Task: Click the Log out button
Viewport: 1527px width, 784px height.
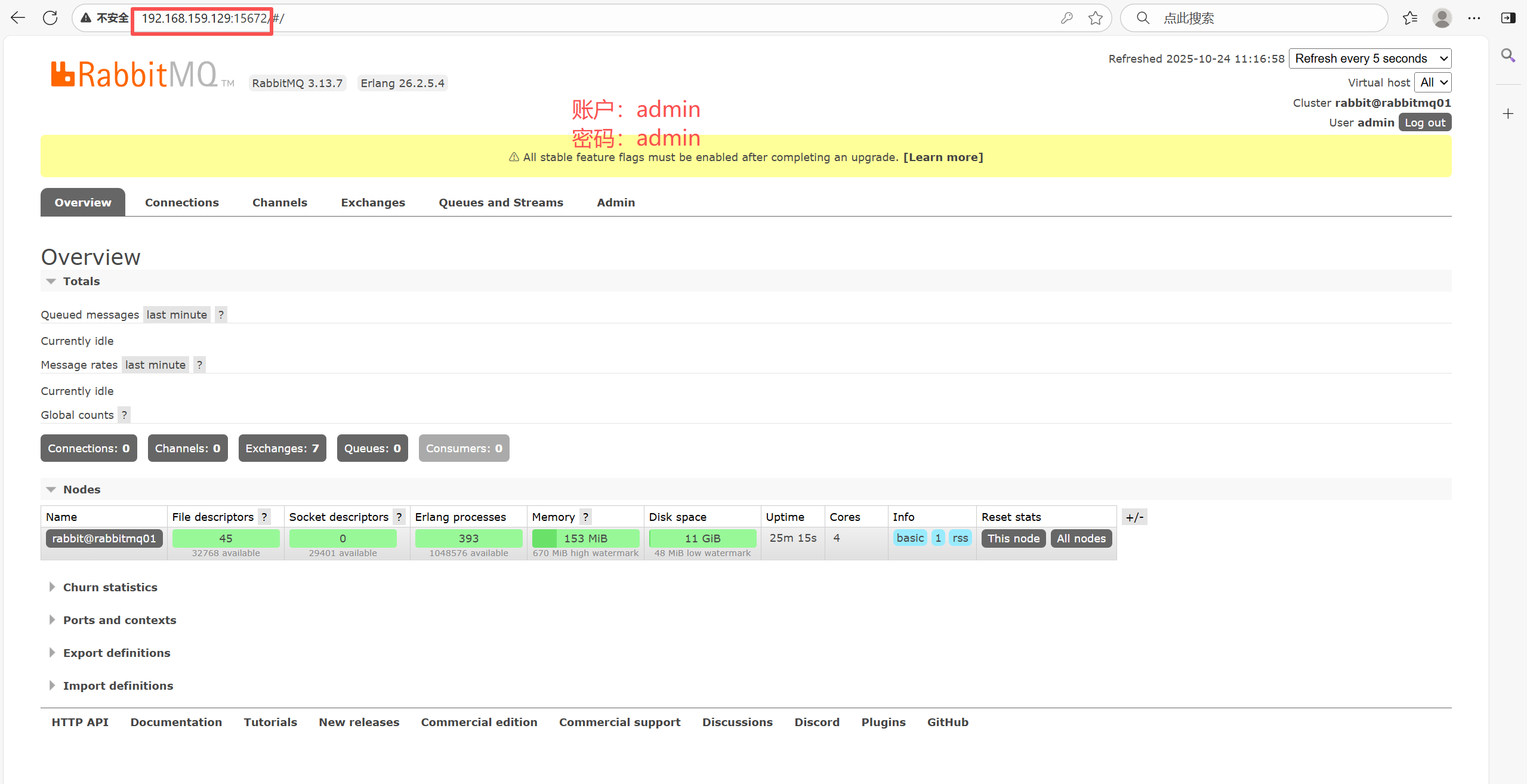Action: (x=1424, y=122)
